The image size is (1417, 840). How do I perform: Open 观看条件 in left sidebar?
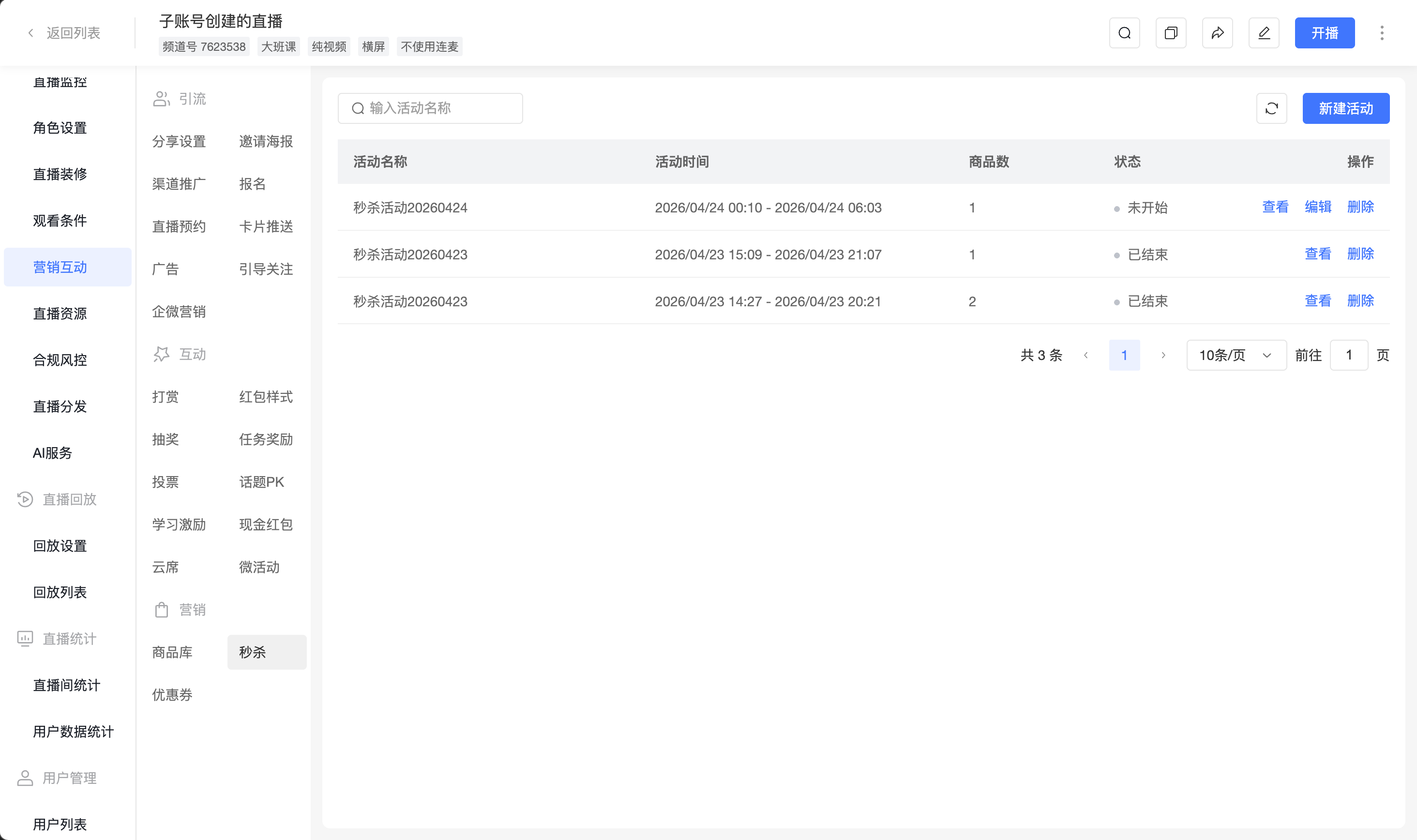(x=60, y=221)
